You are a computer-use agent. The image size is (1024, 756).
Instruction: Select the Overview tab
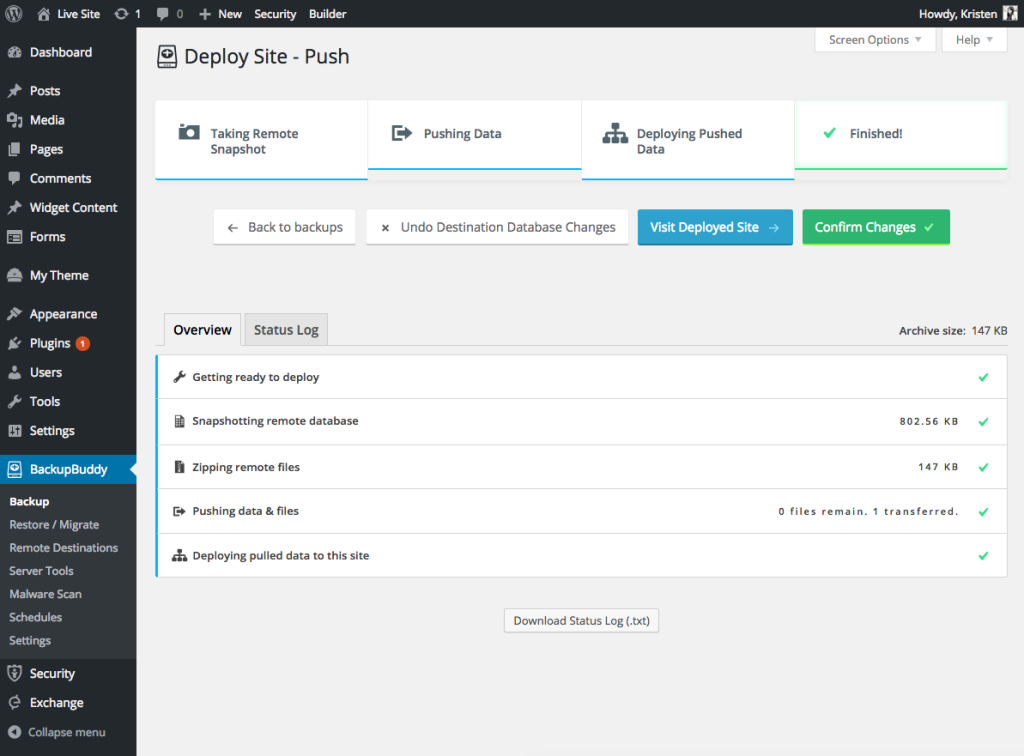tap(202, 330)
